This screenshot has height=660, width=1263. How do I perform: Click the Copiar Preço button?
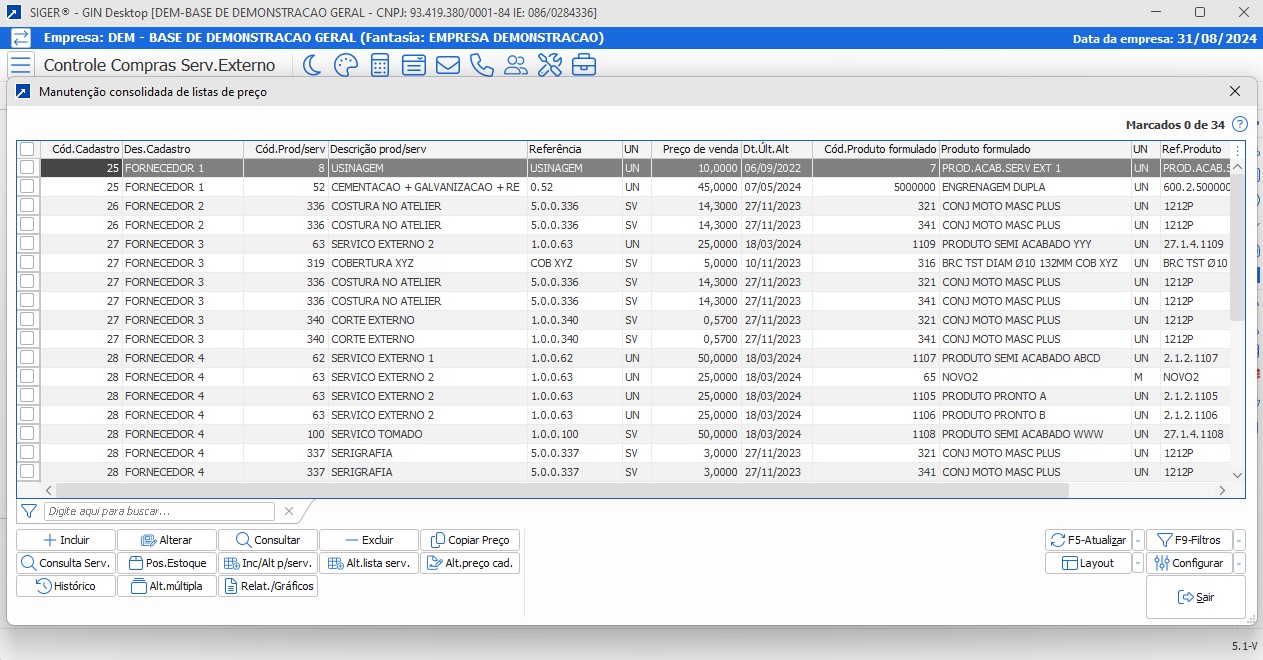[470, 540]
